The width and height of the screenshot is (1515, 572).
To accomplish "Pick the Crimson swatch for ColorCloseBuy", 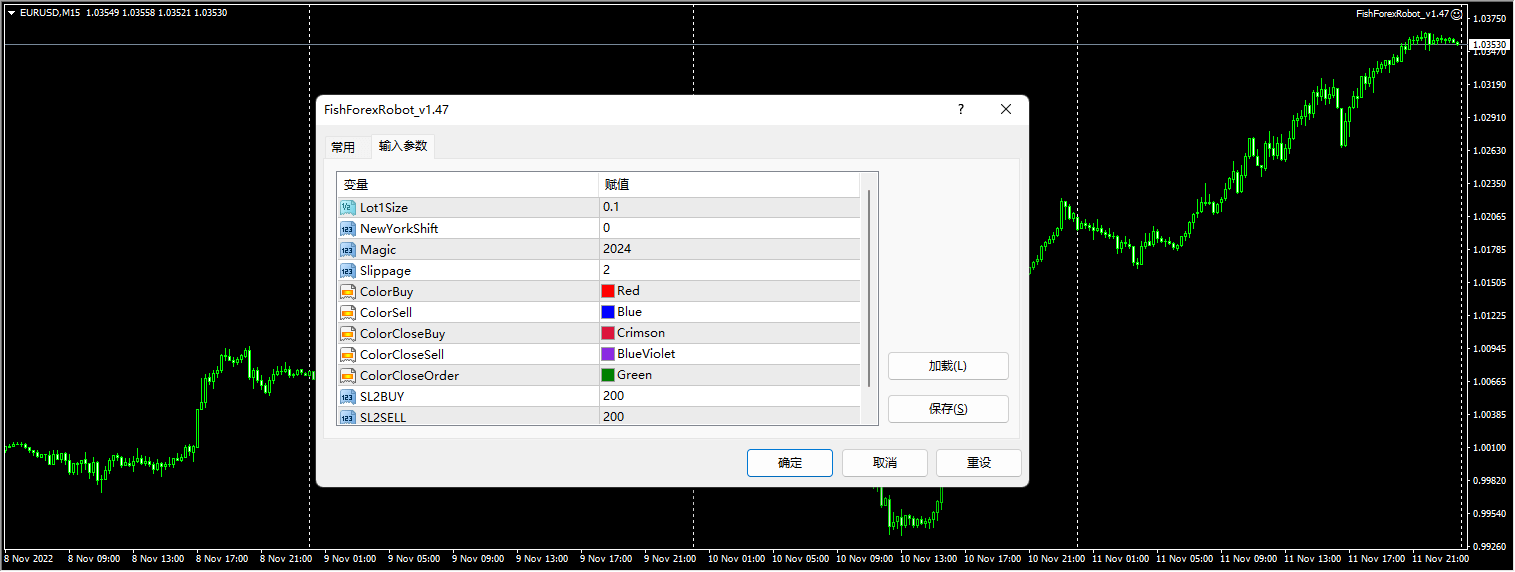I will 608,333.
